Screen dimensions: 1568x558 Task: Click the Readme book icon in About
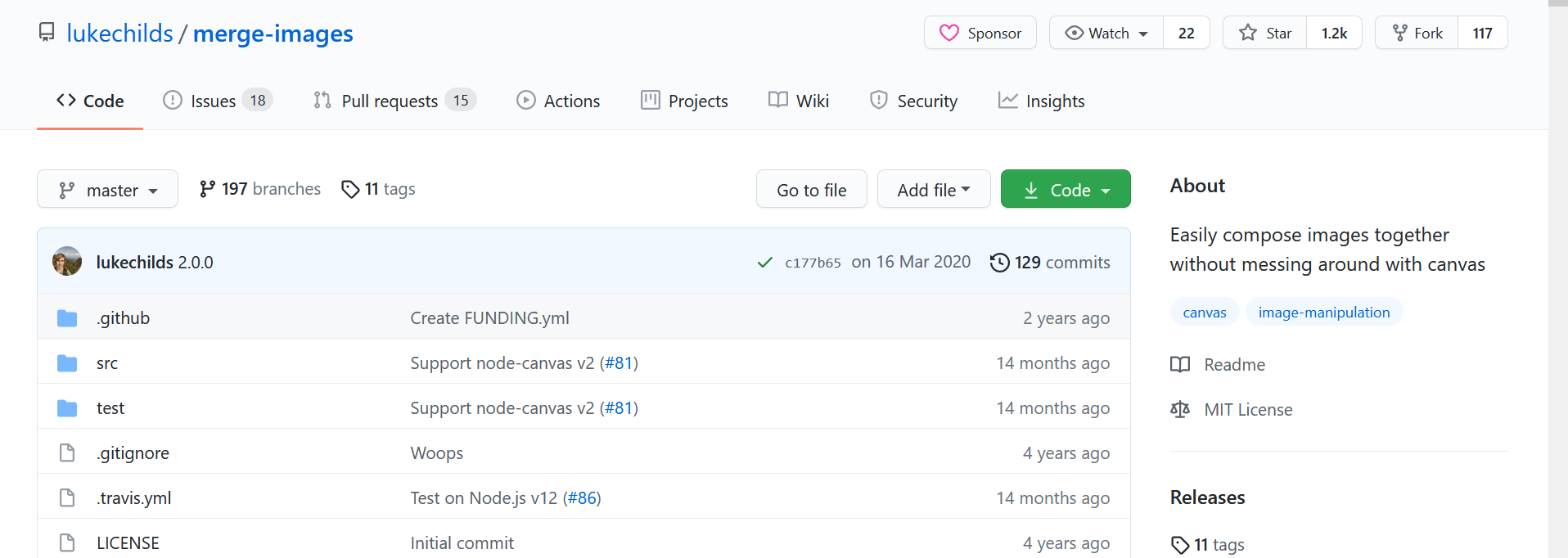tap(1180, 365)
